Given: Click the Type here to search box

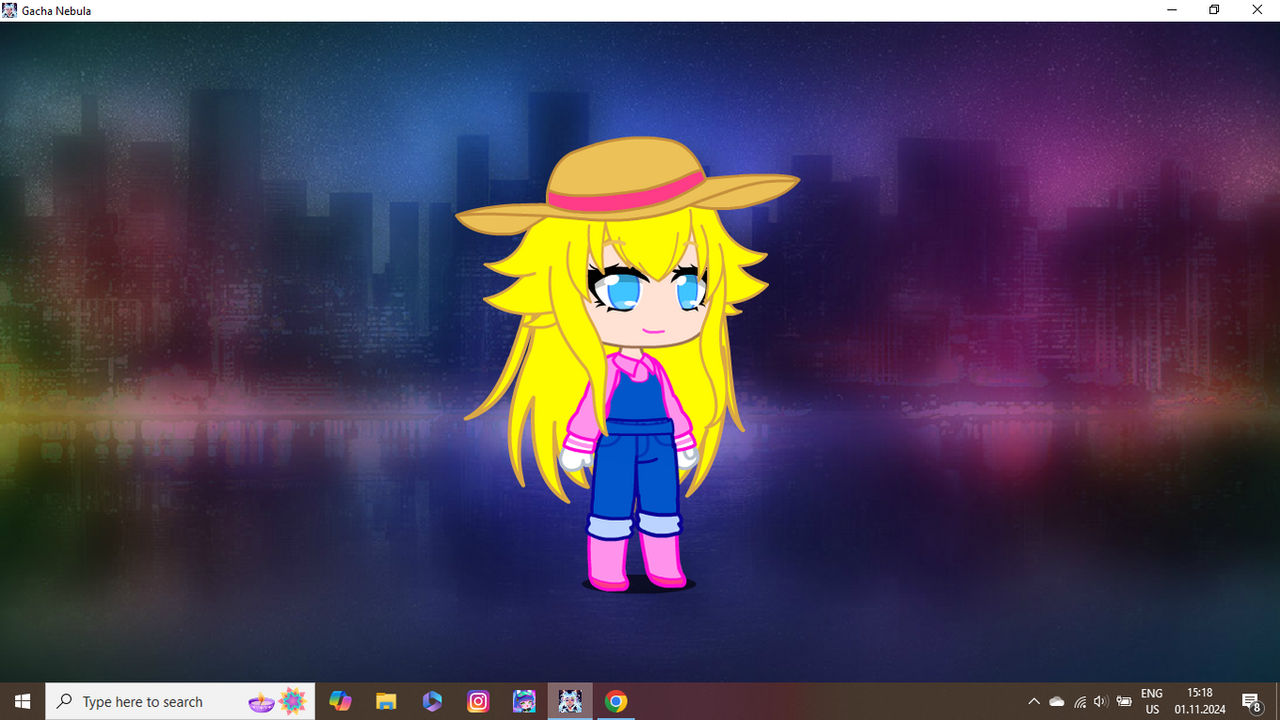Looking at the screenshot, I should [180, 702].
